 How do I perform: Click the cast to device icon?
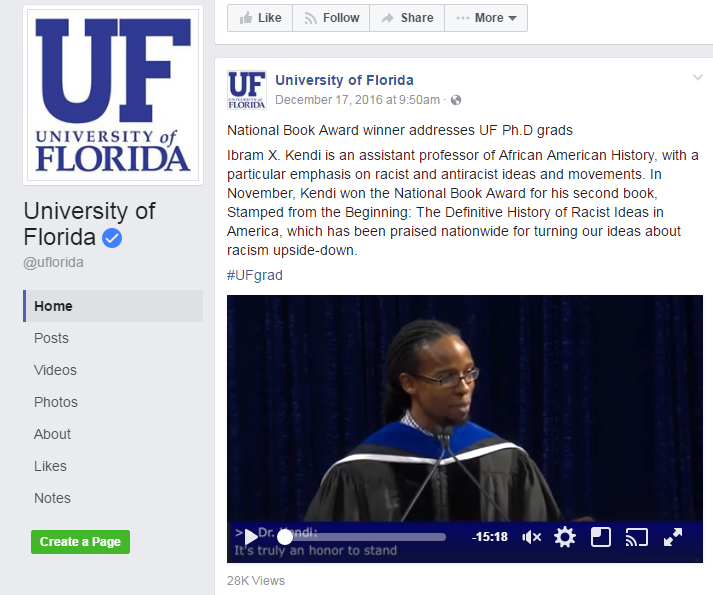click(637, 537)
